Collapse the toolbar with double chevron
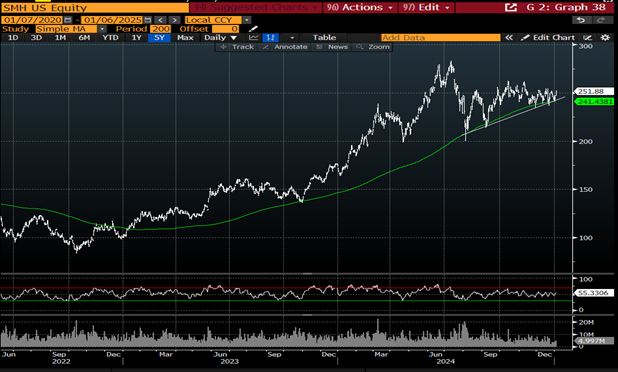This screenshot has width=618, height=372. click(x=509, y=38)
